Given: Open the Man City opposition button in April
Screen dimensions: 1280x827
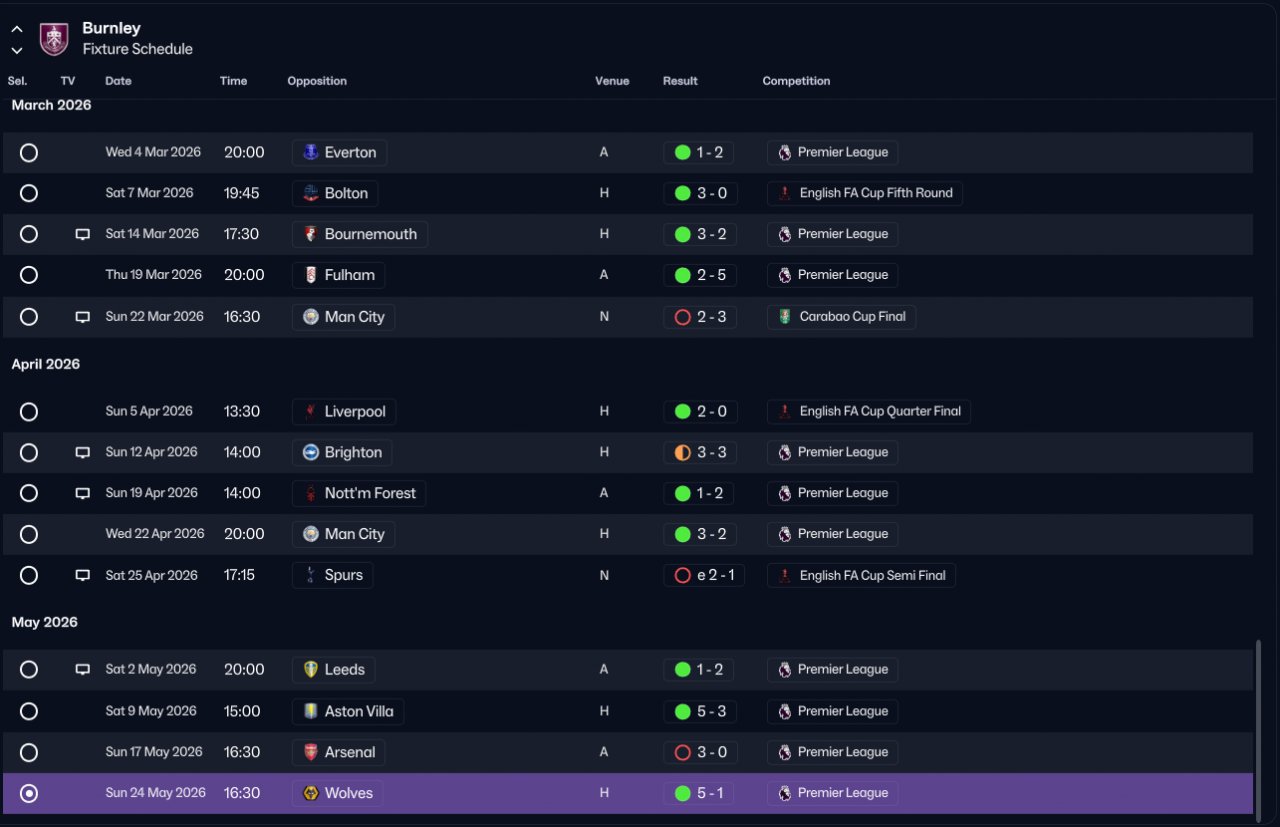Looking at the screenshot, I should point(344,534).
